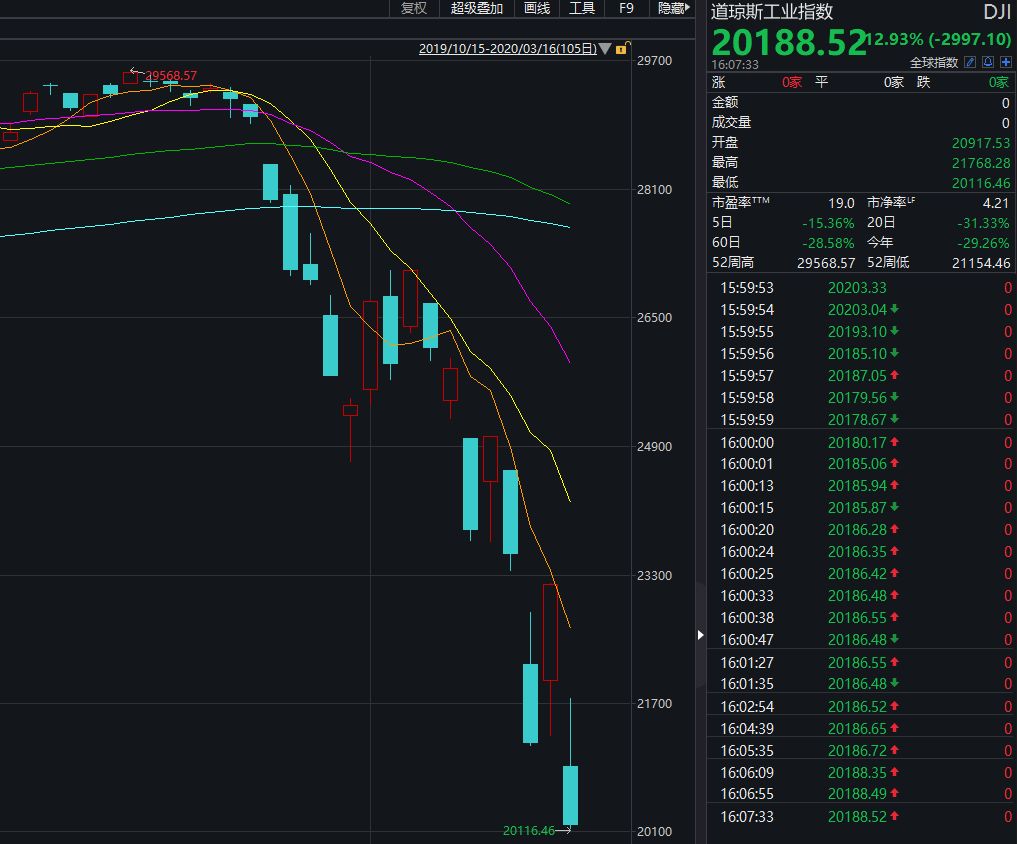The height and width of the screenshot is (844, 1017).
Task: Click the -12.93% (-2997.10) change figure
Action: click(940, 39)
